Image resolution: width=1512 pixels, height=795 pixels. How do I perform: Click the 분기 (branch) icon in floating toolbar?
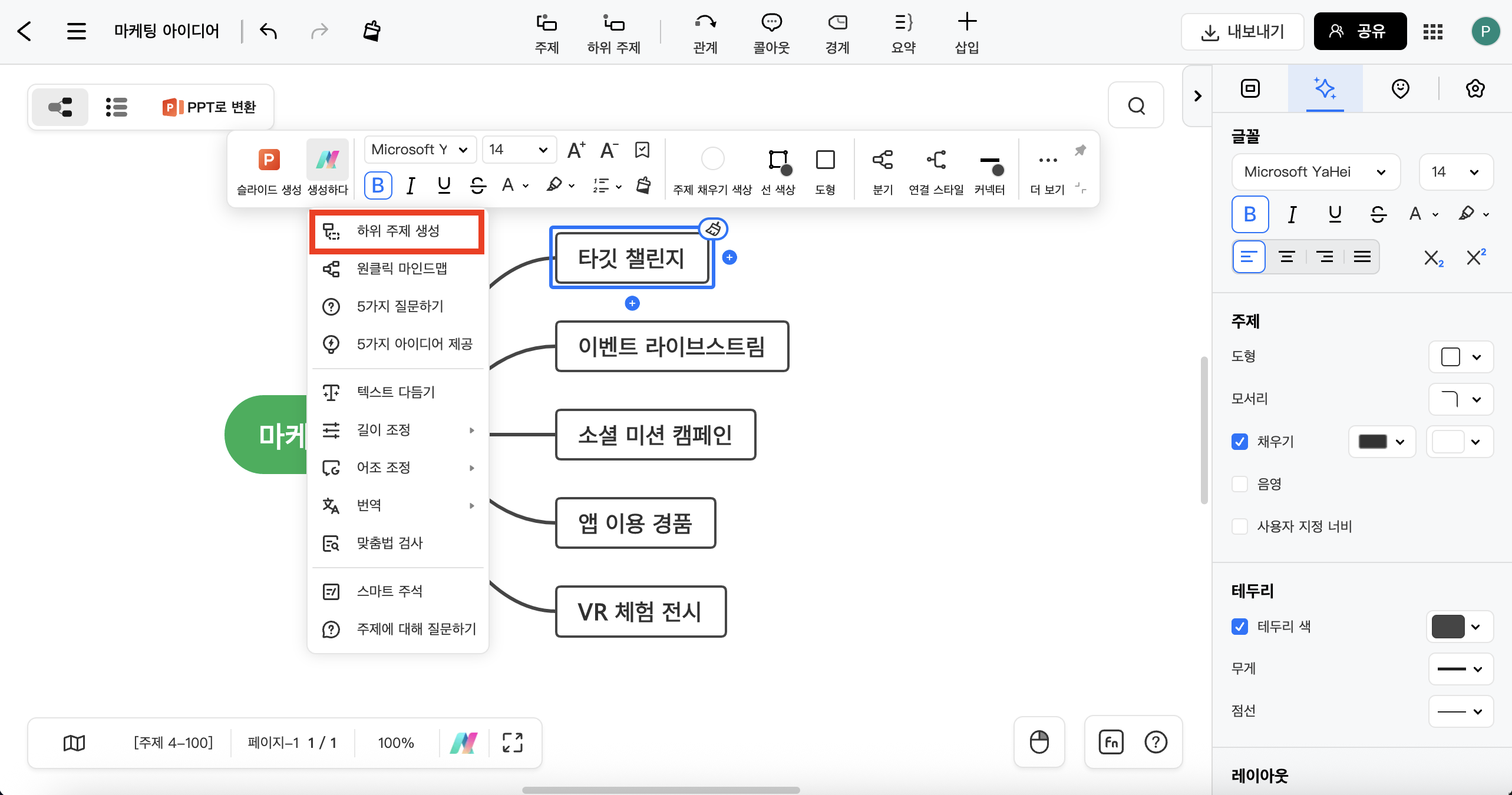point(882,160)
